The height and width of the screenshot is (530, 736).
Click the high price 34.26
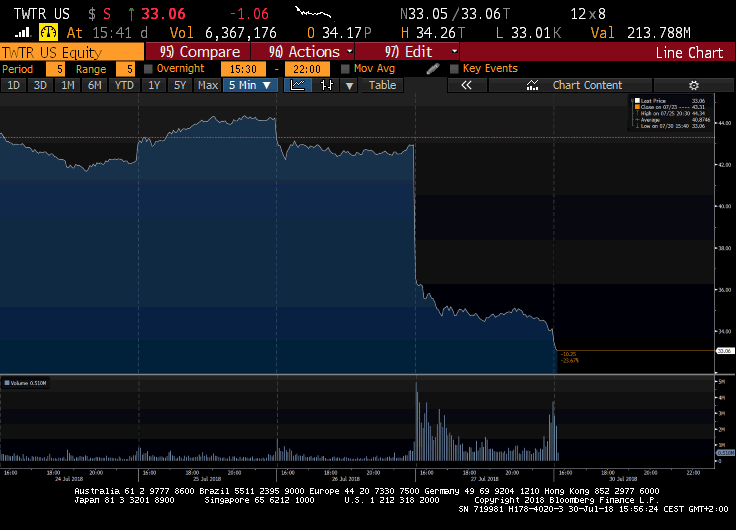(436, 33)
